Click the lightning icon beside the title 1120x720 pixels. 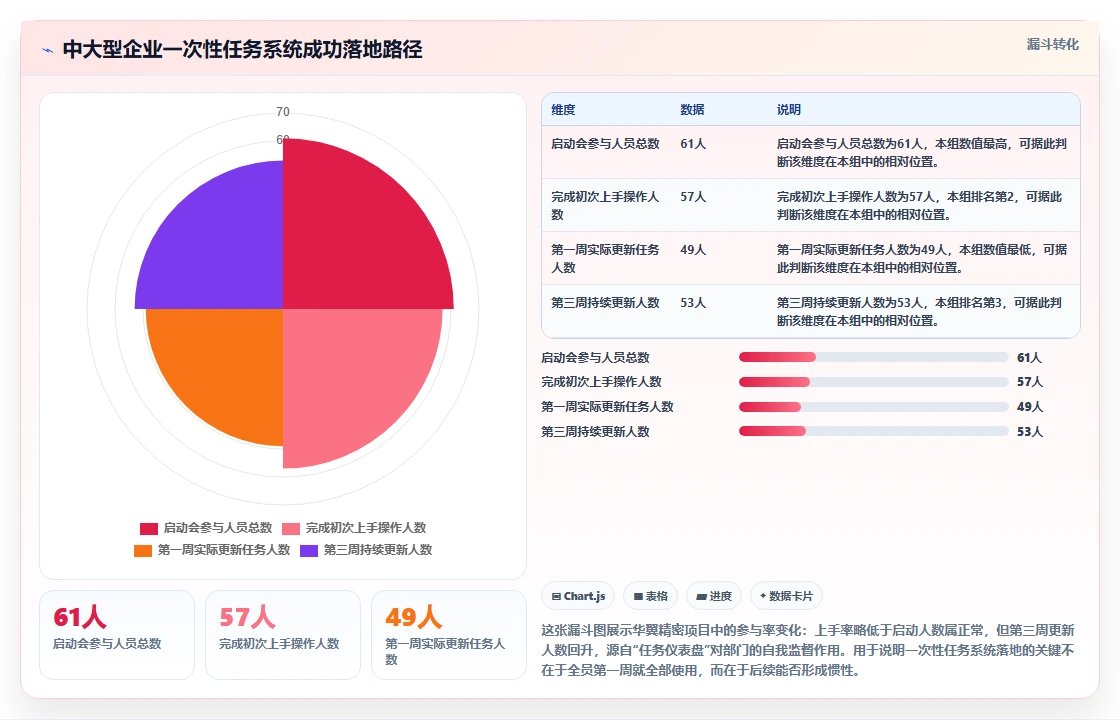[x=48, y=50]
